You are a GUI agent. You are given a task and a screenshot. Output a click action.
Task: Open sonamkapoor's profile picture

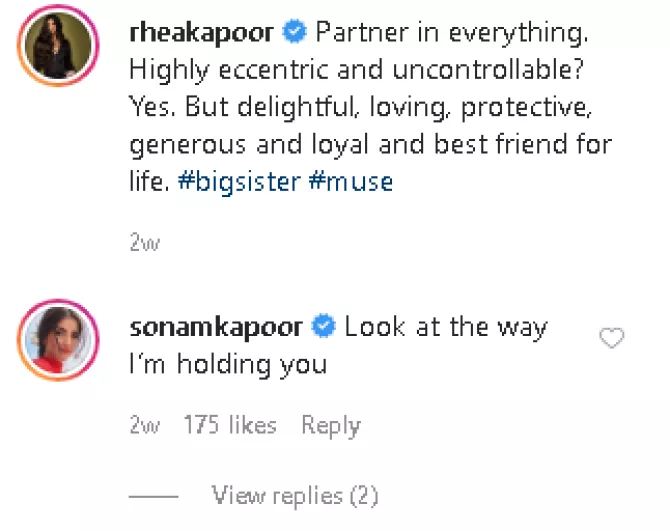(x=57, y=339)
